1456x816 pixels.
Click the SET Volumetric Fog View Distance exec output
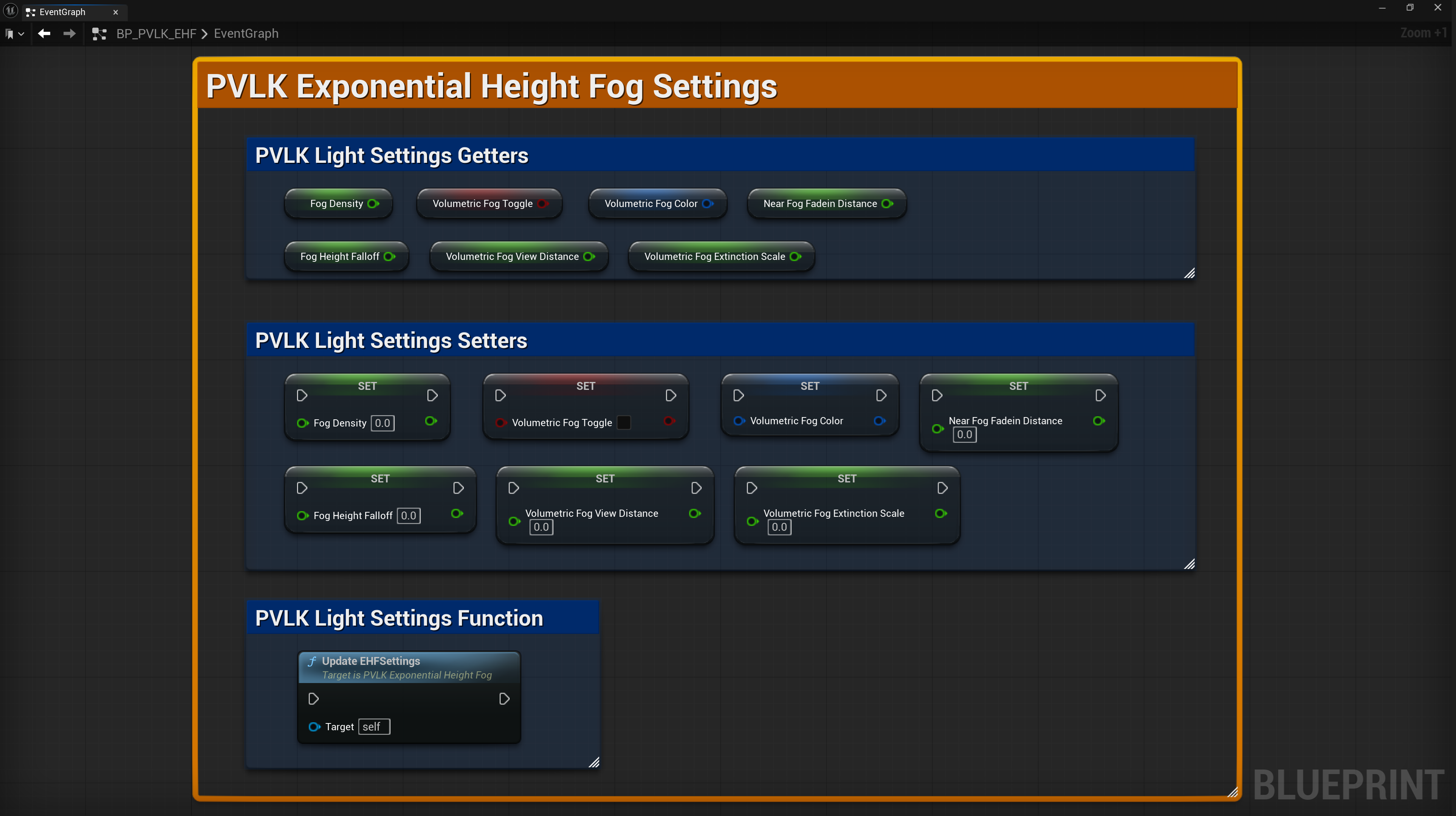696,488
